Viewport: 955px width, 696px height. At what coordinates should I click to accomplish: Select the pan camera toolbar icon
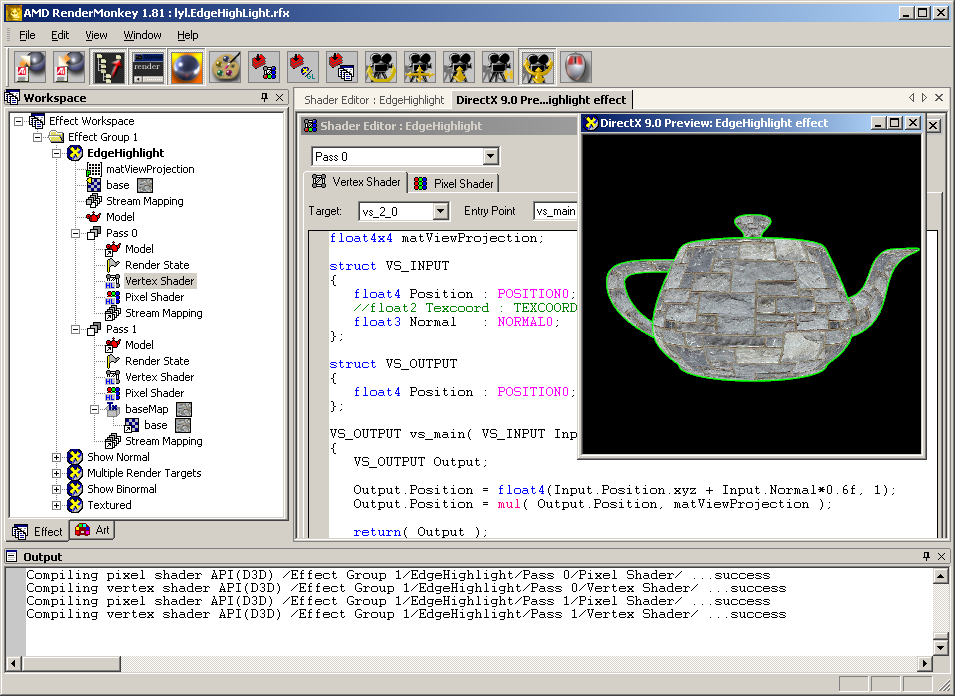point(420,66)
